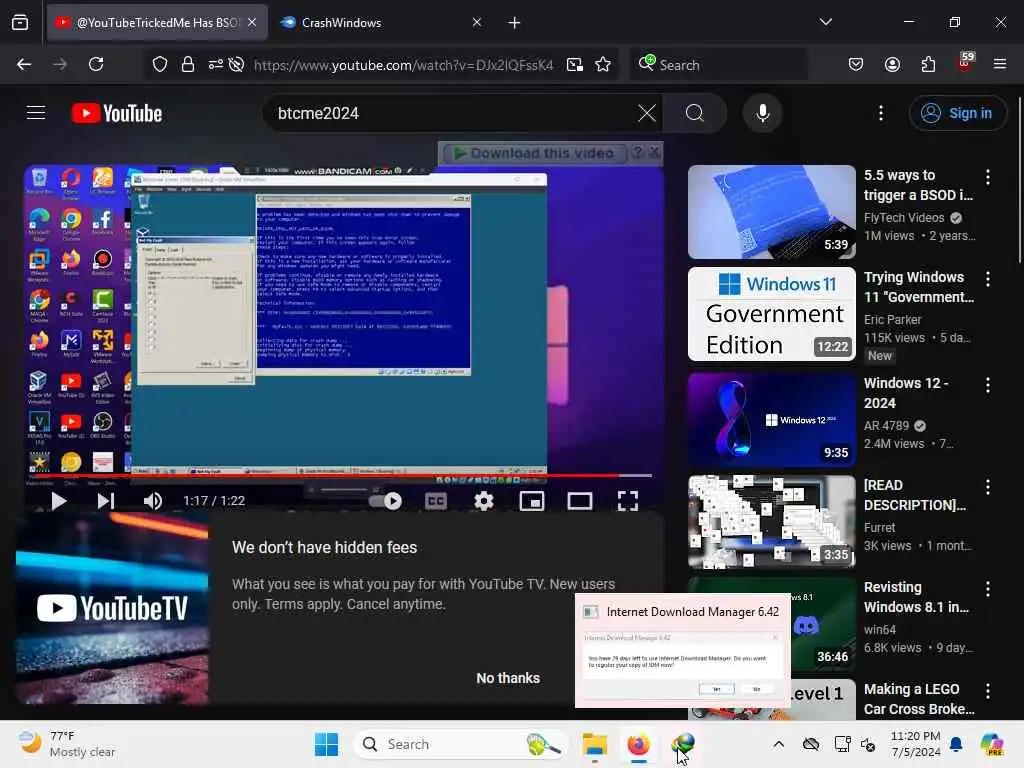Screen dimensions: 1024x768
Task: Open more options for READ DESCRIPTION video
Action: pyautogui.click(x=987, y=487)
